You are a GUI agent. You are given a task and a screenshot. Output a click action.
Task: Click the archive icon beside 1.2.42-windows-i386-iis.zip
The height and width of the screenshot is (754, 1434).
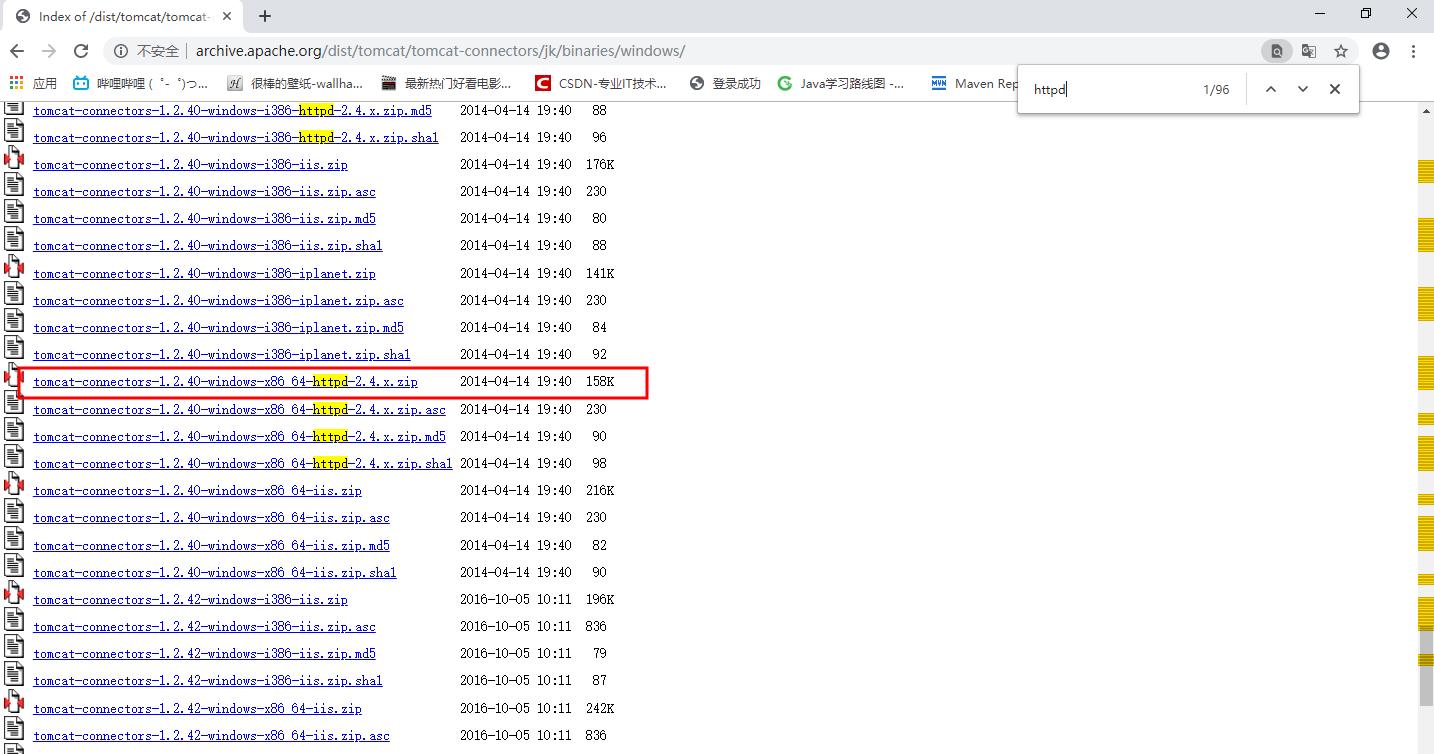[x=14, y=593]
